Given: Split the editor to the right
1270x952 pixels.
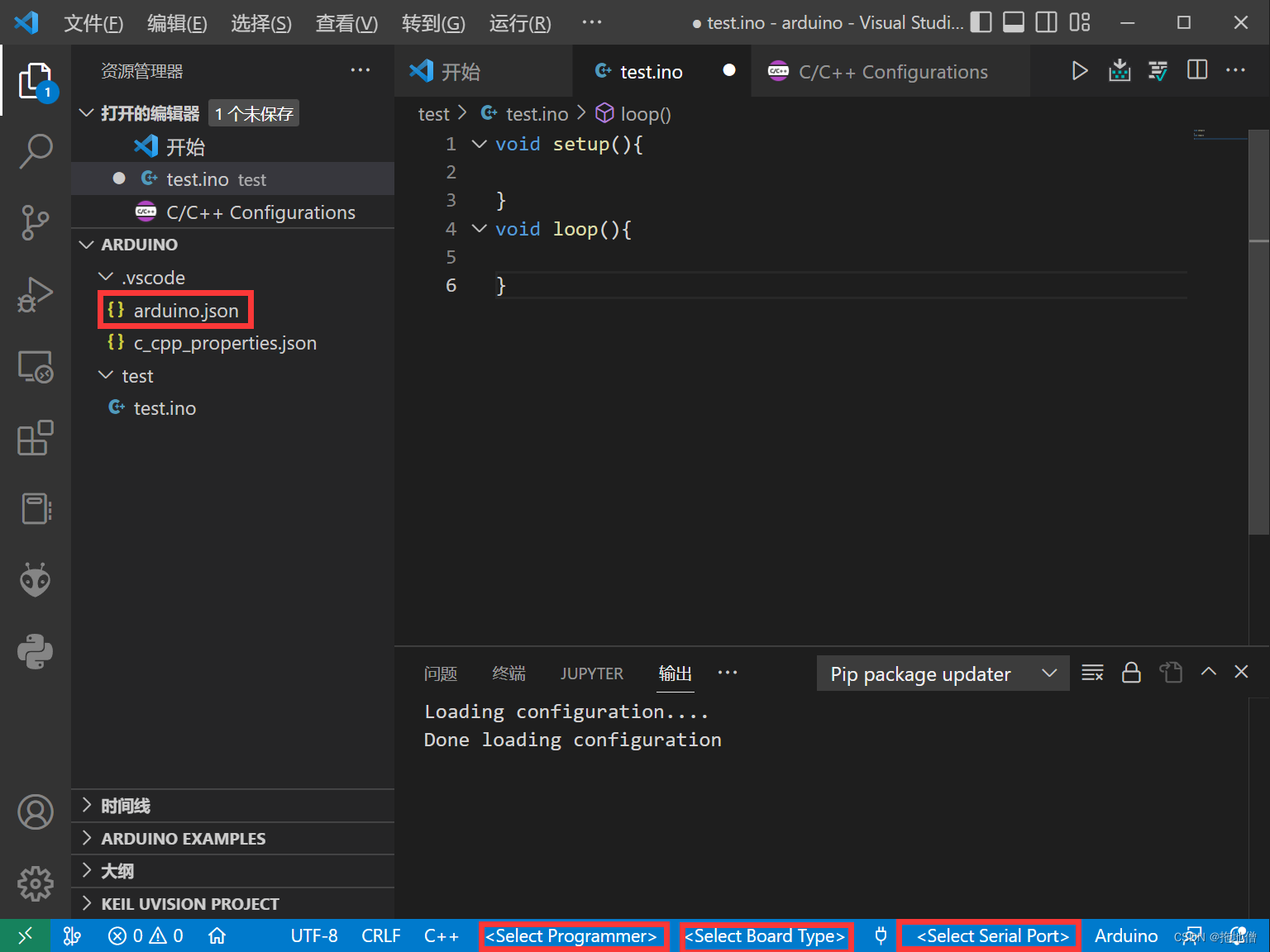Looking at the screenshot, I should pos(1197,70).
